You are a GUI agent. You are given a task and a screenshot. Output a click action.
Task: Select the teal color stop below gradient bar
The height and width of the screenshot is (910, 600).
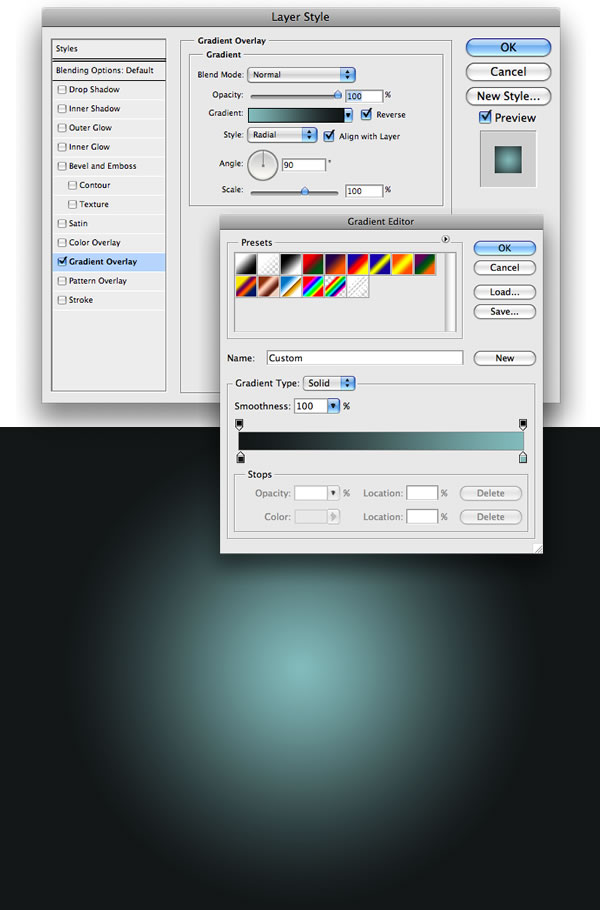point(523,458)
